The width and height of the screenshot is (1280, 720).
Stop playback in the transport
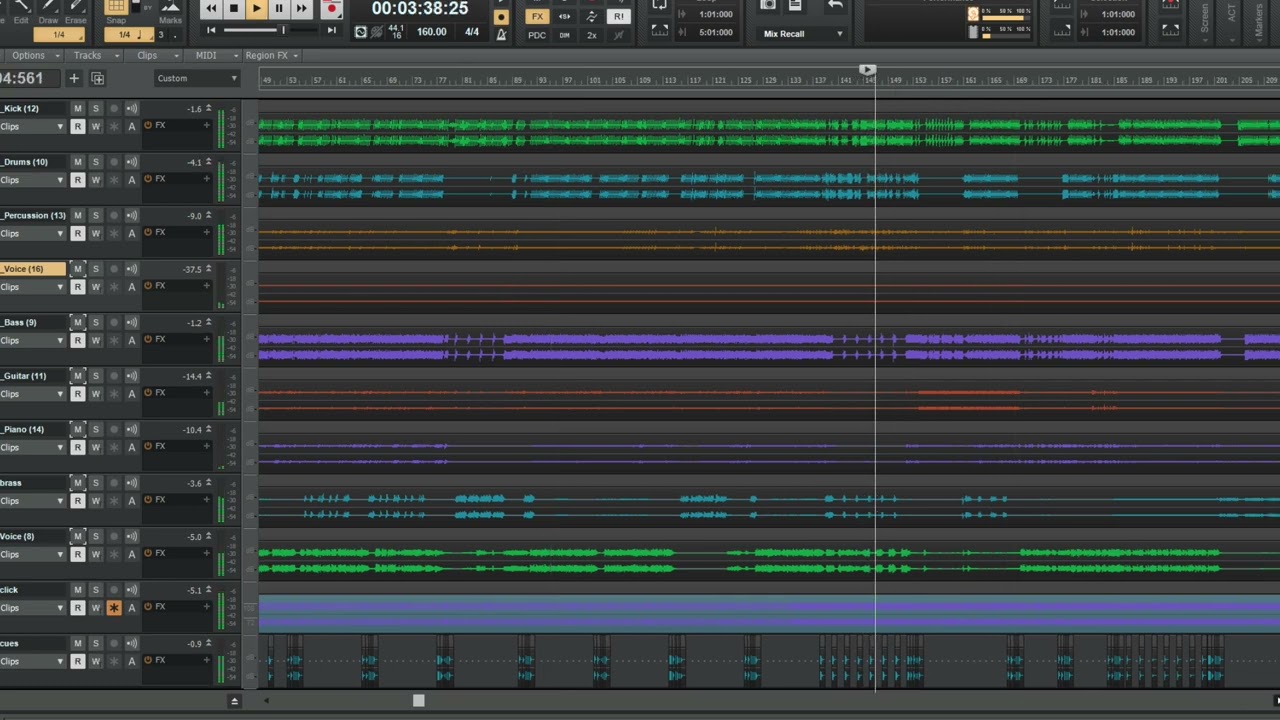click(x=234, y=8)
